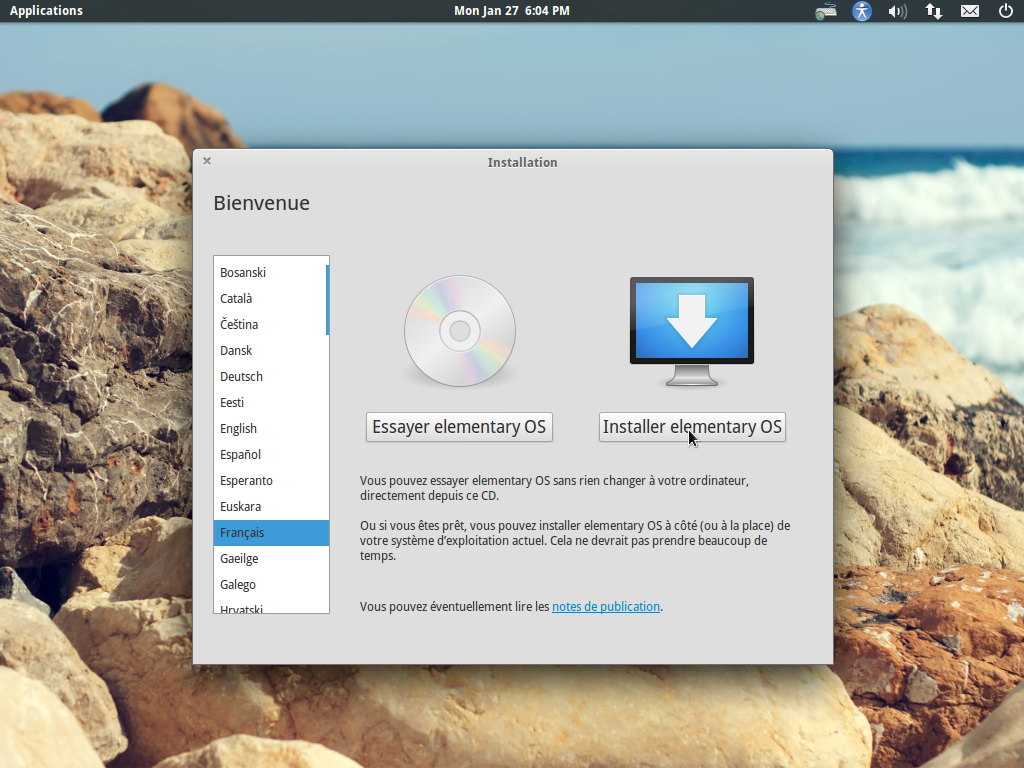Open the power session indicator

click(x=1006, y=11)
